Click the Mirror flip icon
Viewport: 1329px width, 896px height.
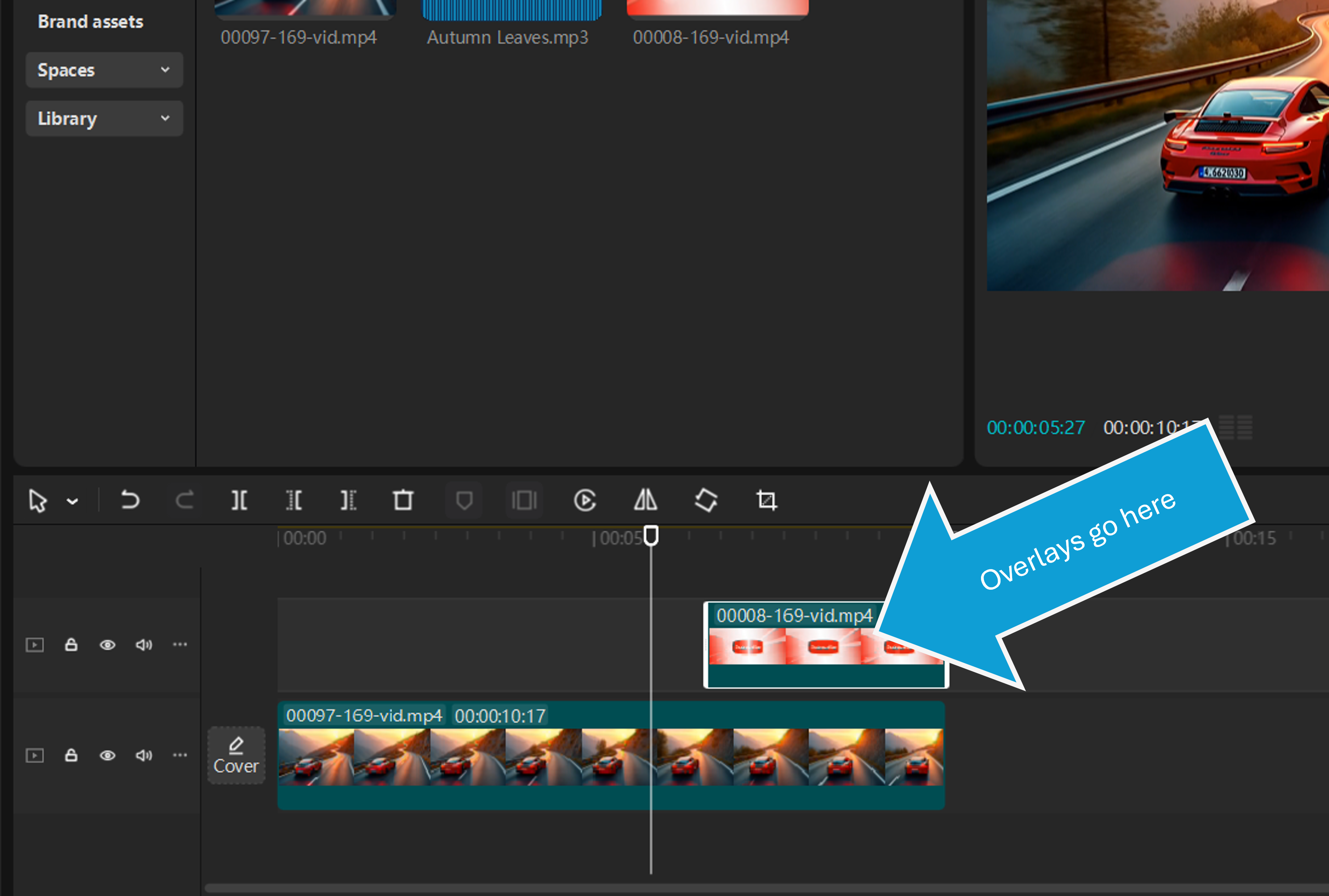pyautogui.click(x=645, y=501)
